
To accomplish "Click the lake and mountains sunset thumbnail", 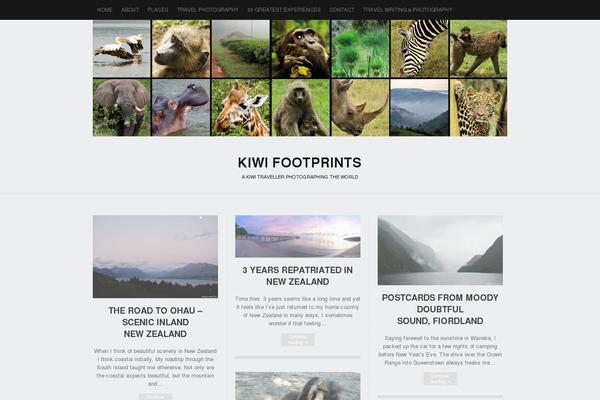I will click(155, 256).
